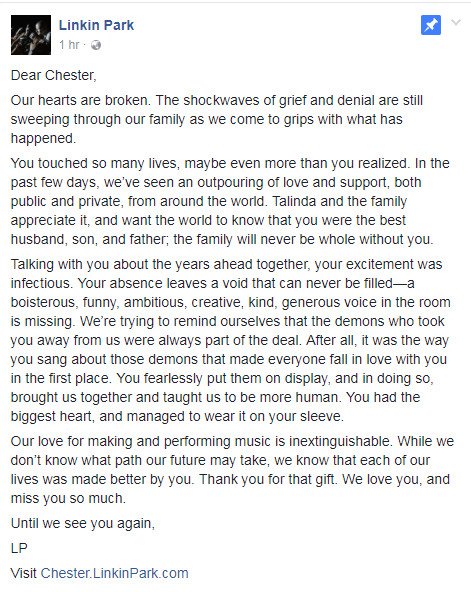This screenshot has height=592, width=471.
Task: Click the word 'Visit' before the link
Action: pyautogui.click(x=23, y=573)
